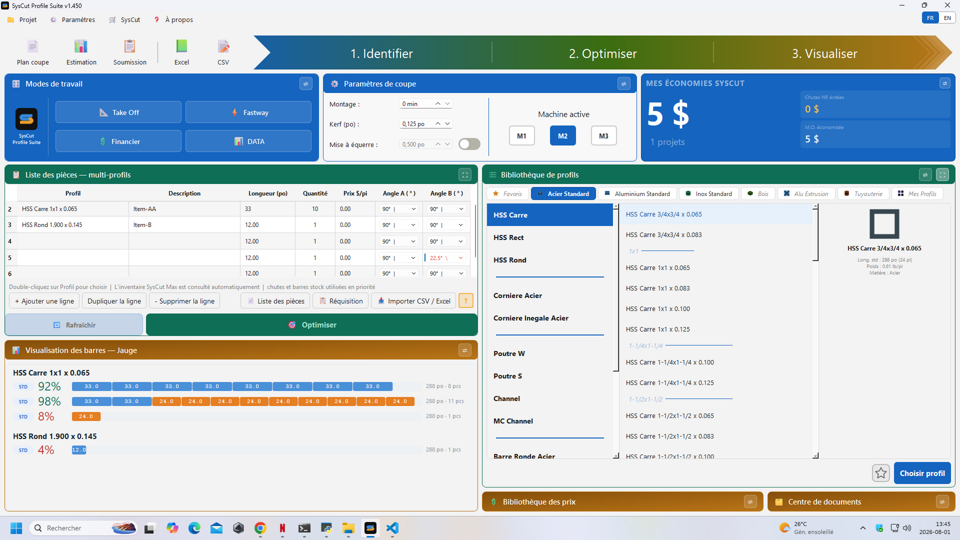
Task: Decrease Kerf value with down arrow
Action: pyautogui.click(x=448, y=124)
